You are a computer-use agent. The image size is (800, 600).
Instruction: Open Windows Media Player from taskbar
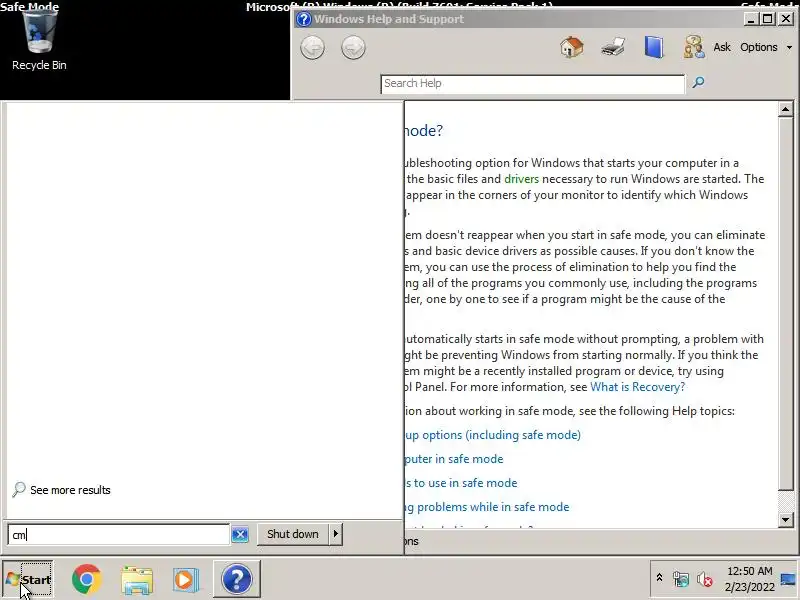185,580
